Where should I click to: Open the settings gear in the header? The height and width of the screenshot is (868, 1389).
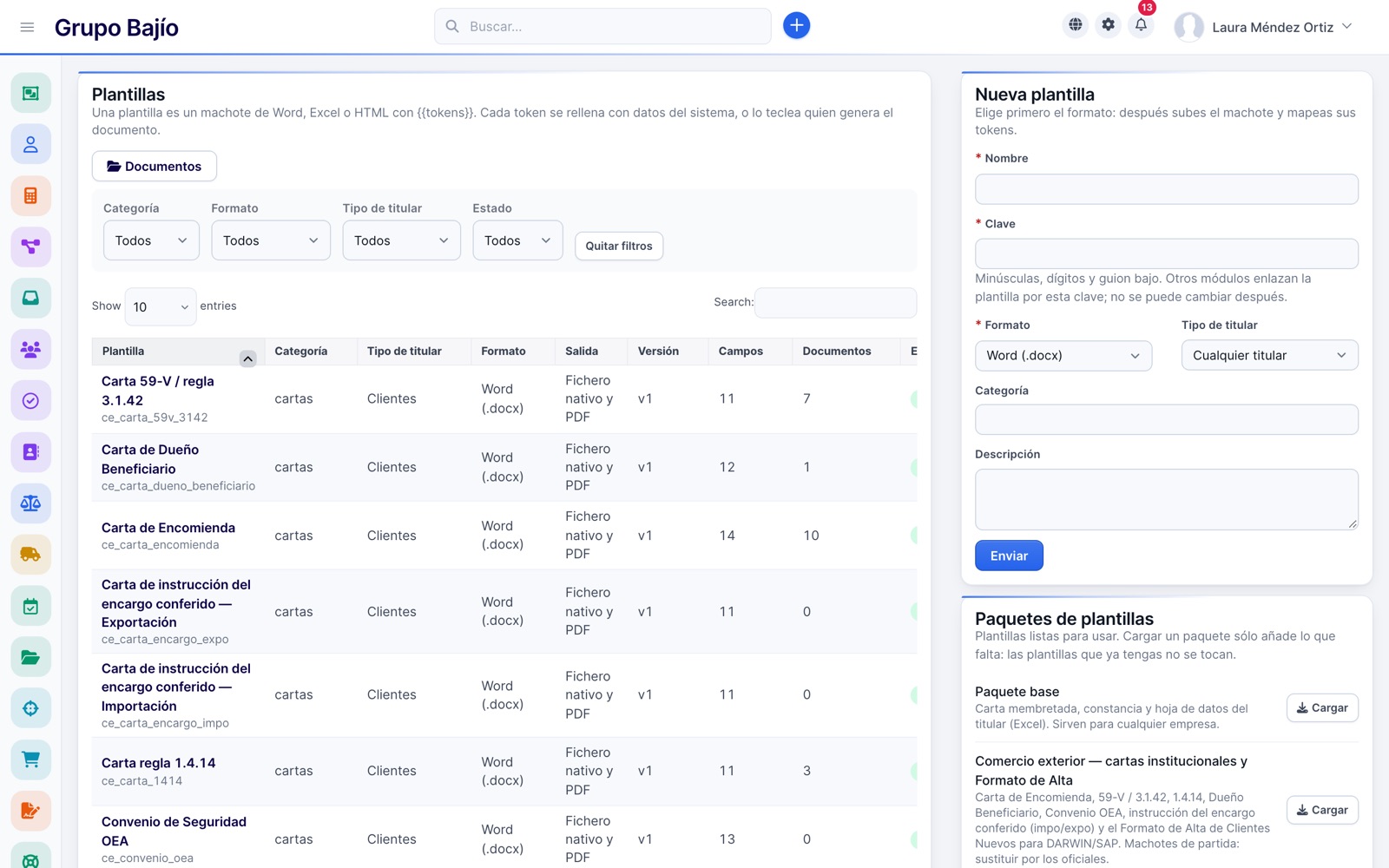coord(1109,25)
